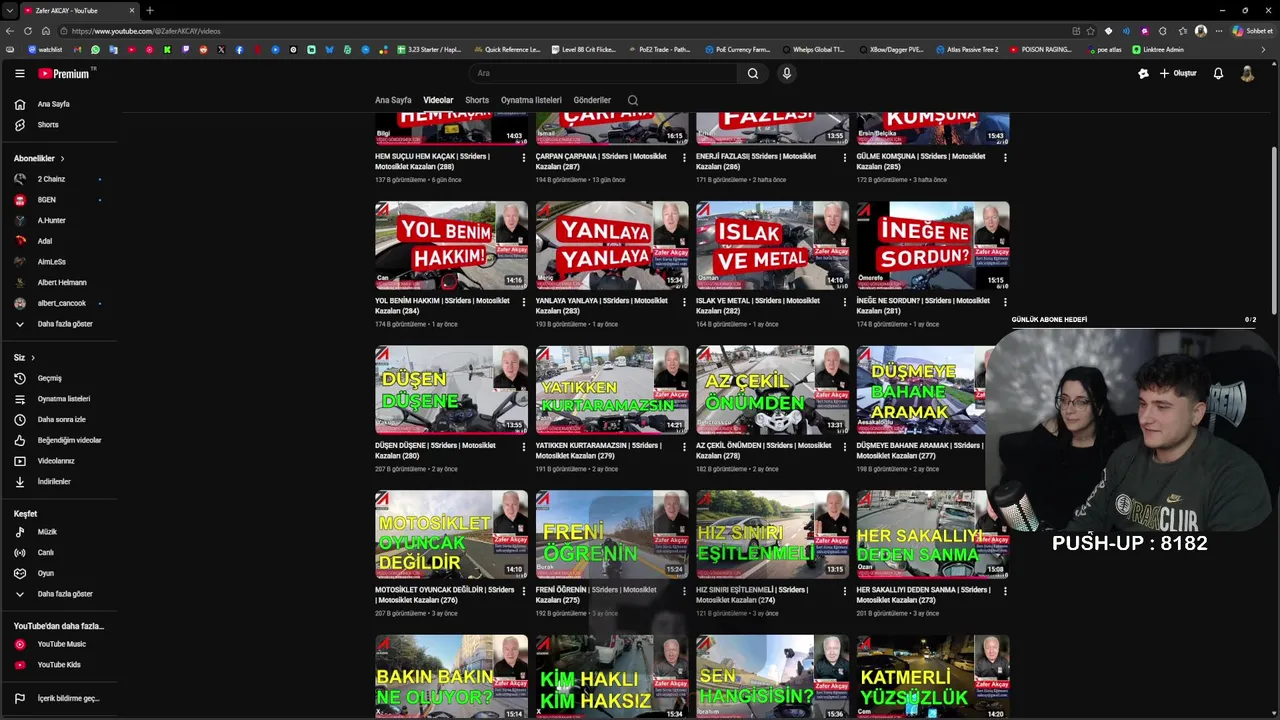Open options menu for MOTOSİKLET OYUNCAK DEĞİLDİR video
The width and height of the screenshot is (1280, 720).
tap(524, 591)
